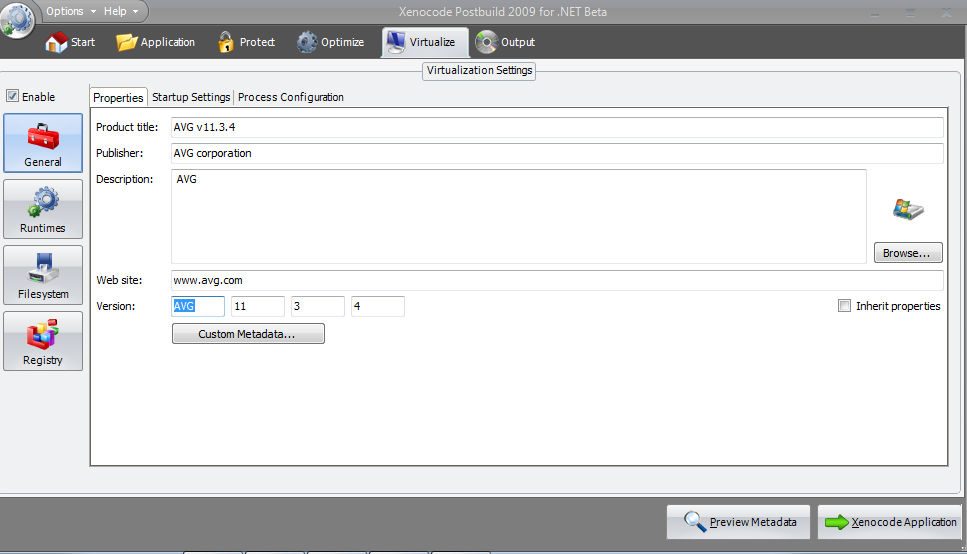
Task: Check the Inherit properties checkbox
Action: coord(844,305)
